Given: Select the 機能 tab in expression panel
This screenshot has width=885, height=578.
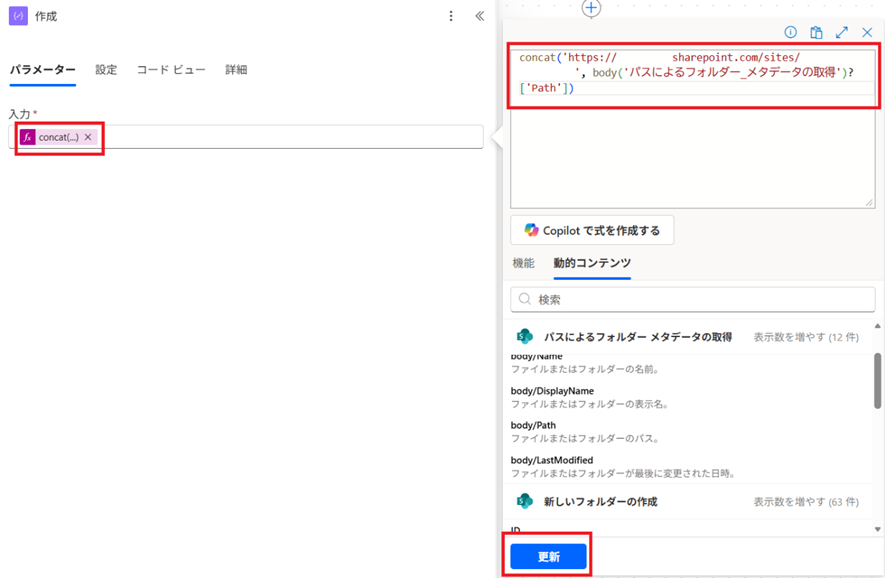Looking at the screenshot, I should pos(523,263).
